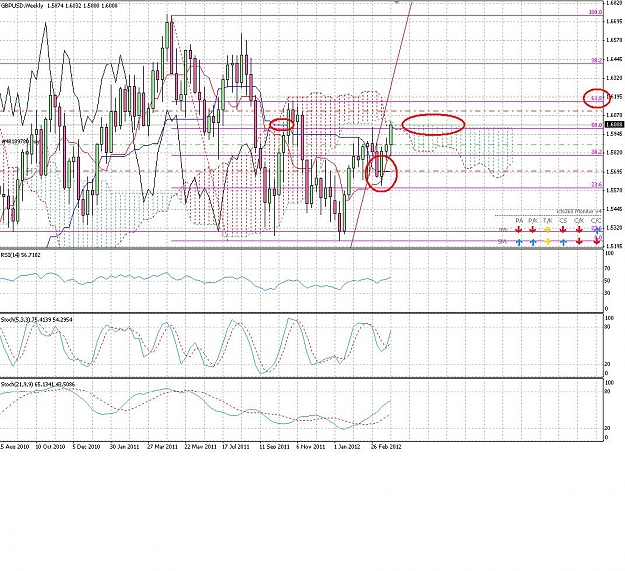The image size is (625, 571).
Task: Click the 1.5195 price axis label
Action: click(x=614, y=246)
